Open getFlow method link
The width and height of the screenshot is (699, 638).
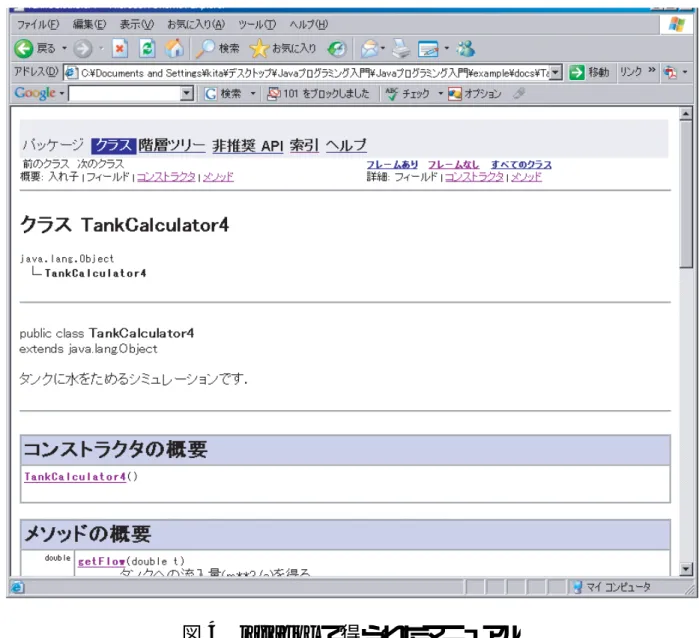[101, 562]
